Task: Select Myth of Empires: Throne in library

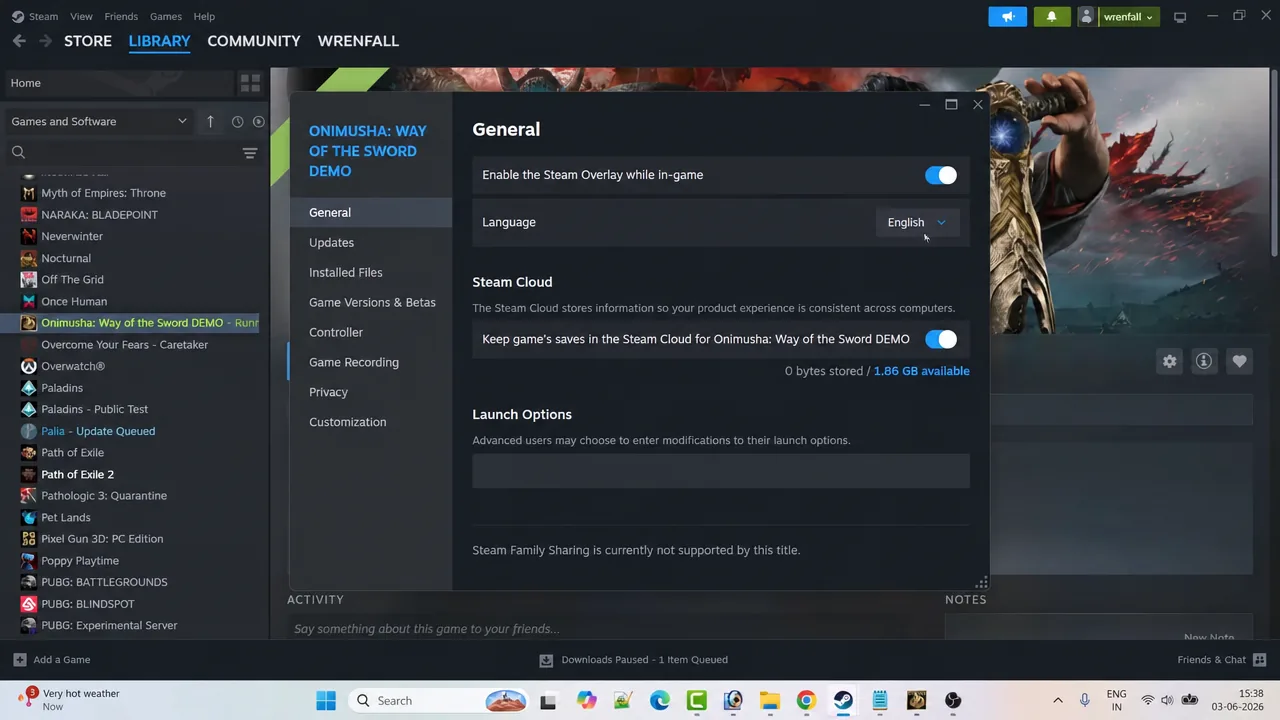Action: click(x=103, y=193)
